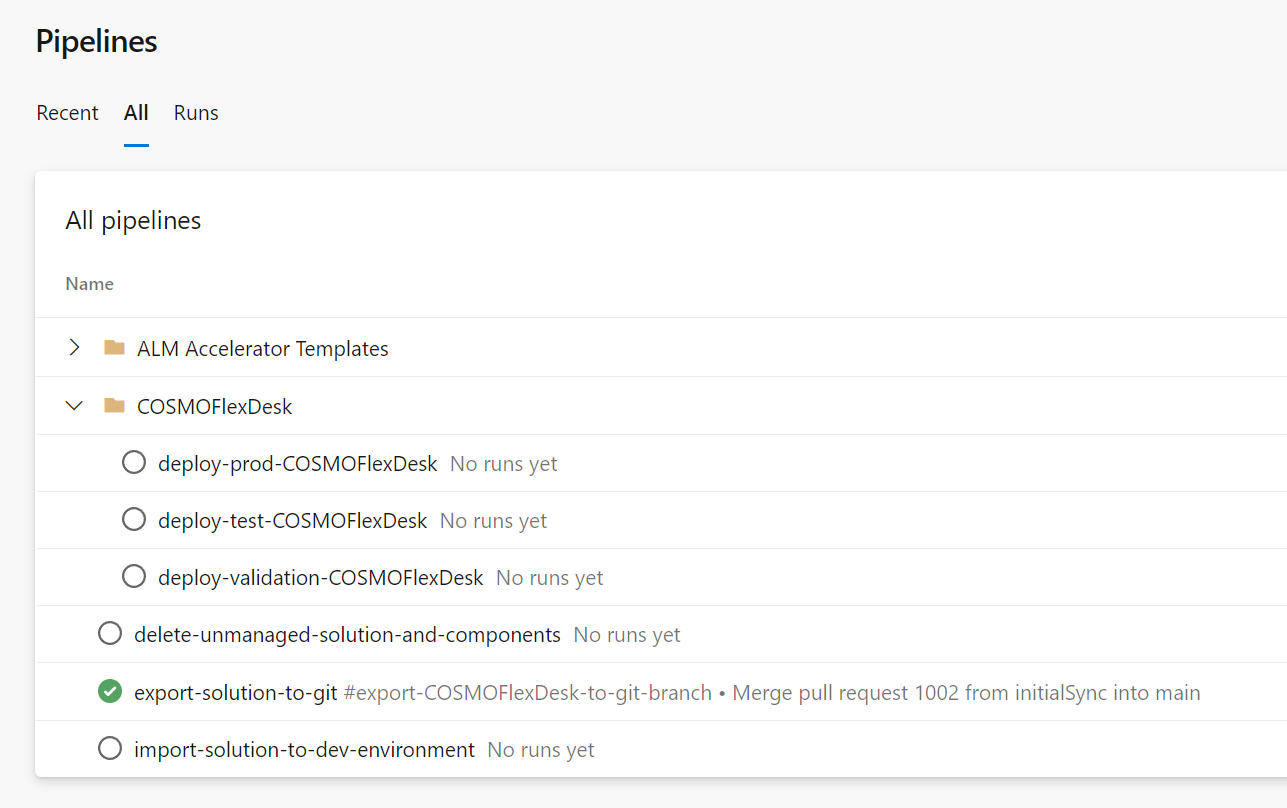
Task: Open the export-solution-to-git pipeline
Action: pos(235,691)
